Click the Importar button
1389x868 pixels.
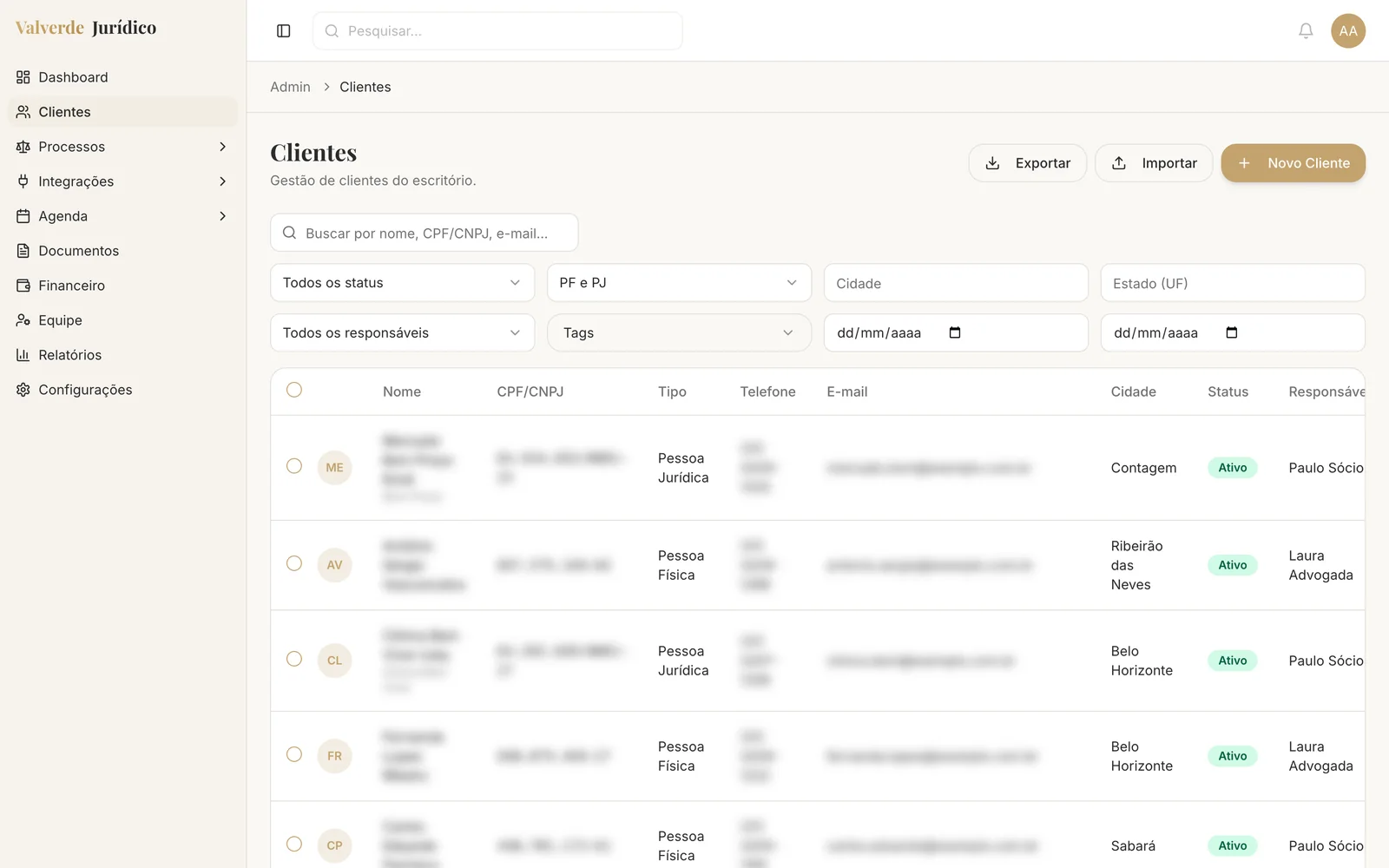1154,163
